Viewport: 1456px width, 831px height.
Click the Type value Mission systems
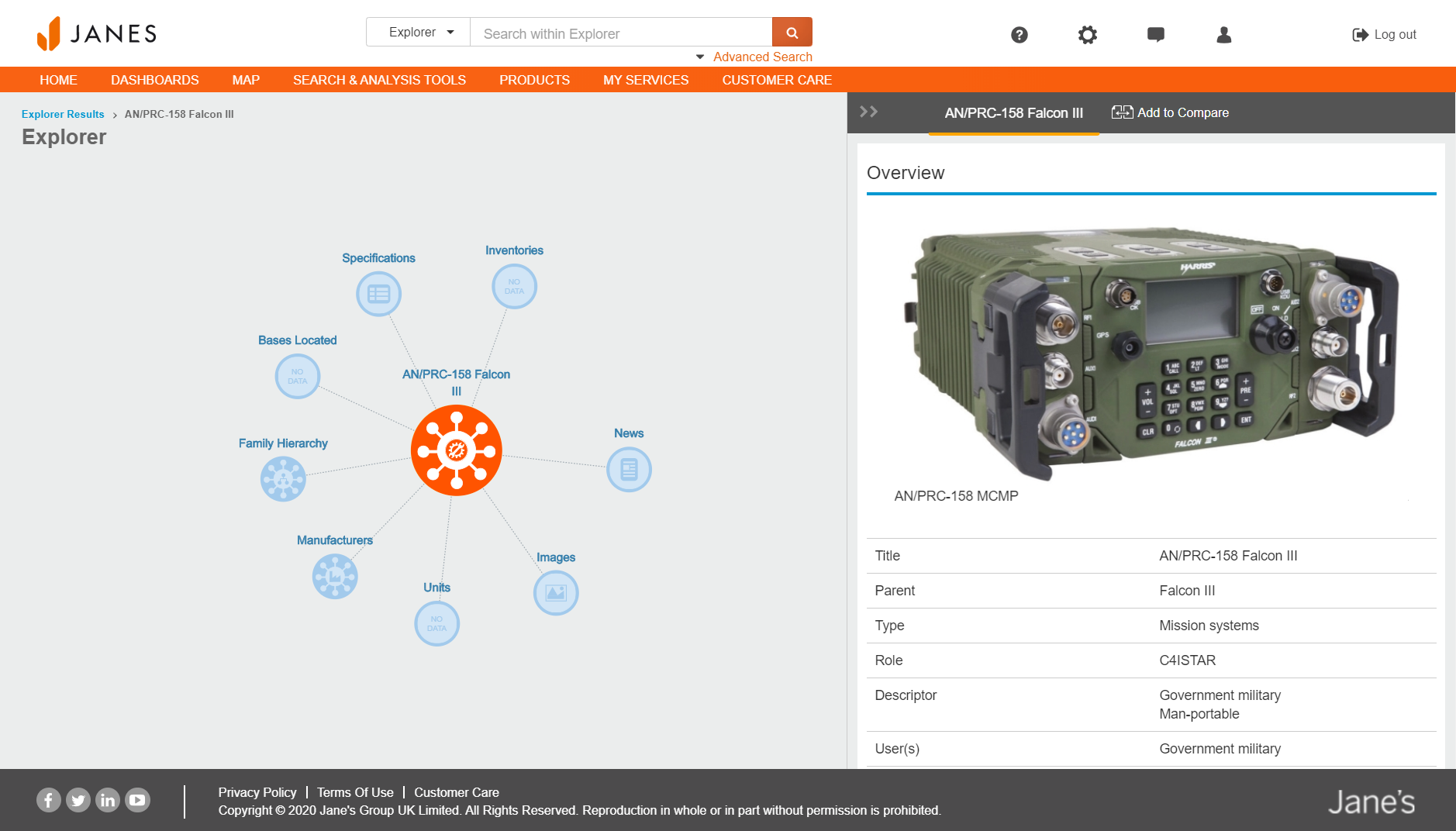(x=1209, y=626)
